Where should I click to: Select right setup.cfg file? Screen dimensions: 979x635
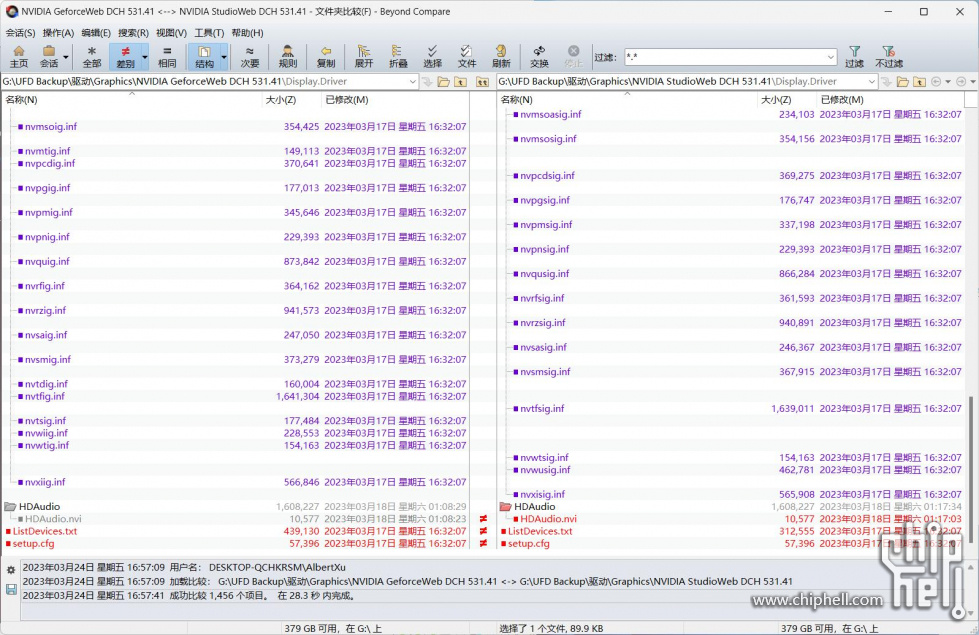pyautogui.click(x=528, y=544)
